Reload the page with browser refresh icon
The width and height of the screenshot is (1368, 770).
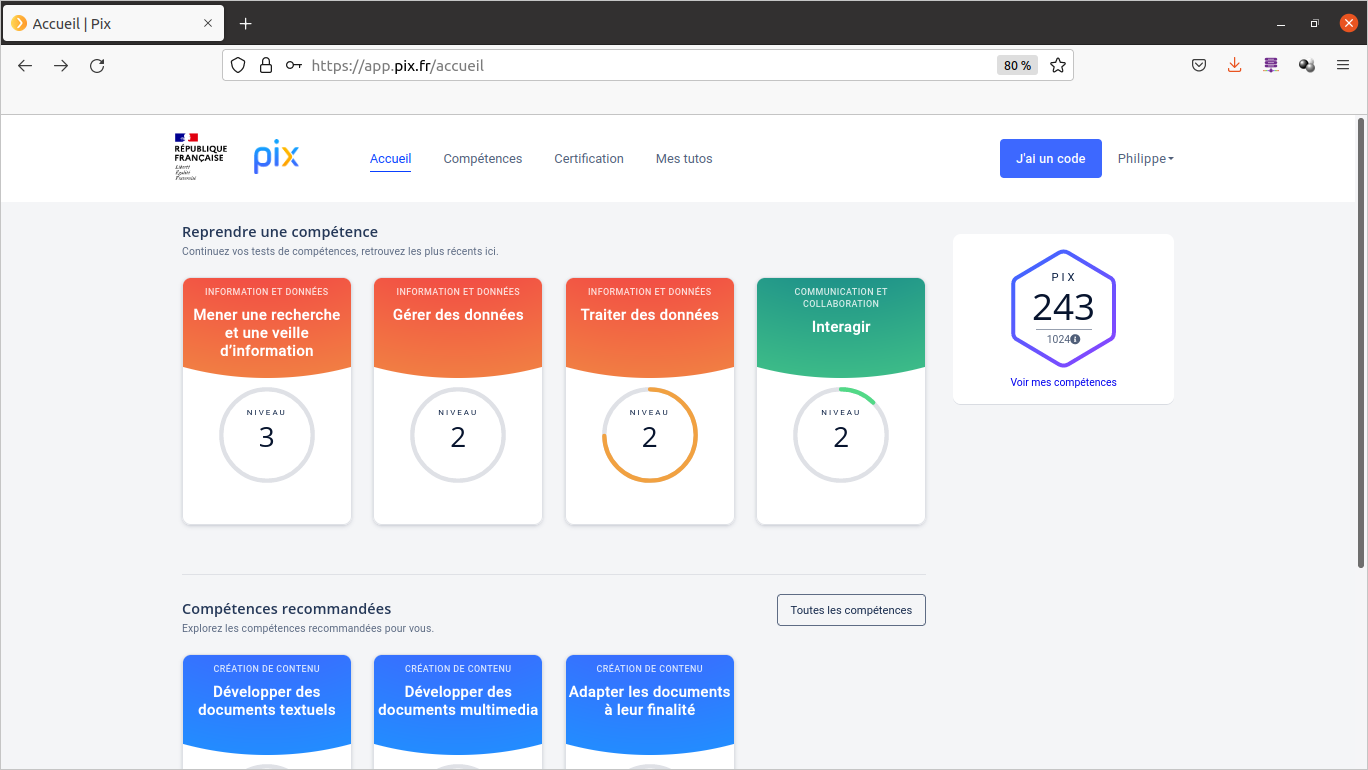[x=97, y=66]
